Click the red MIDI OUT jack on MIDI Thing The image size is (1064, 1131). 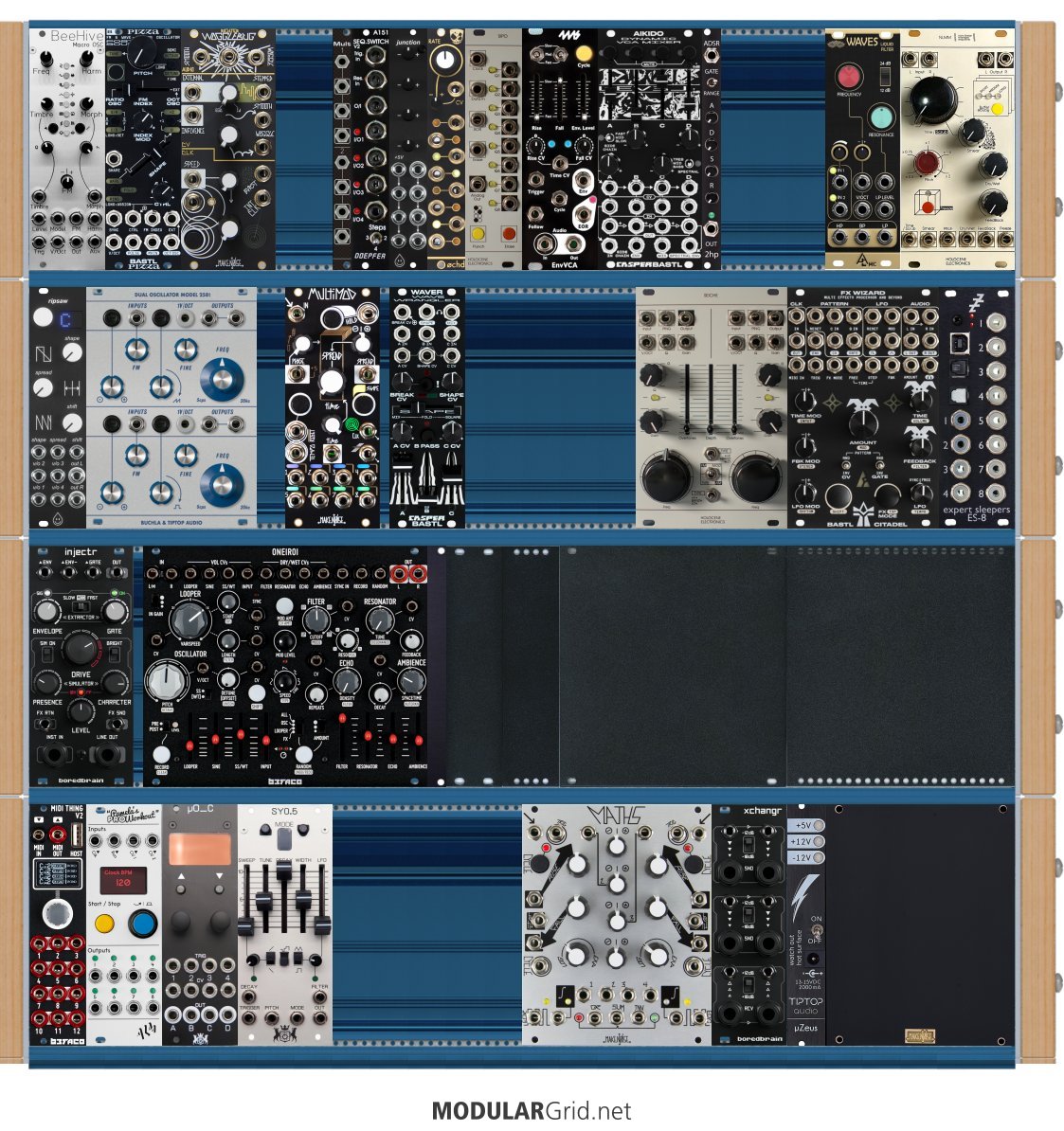59,836
